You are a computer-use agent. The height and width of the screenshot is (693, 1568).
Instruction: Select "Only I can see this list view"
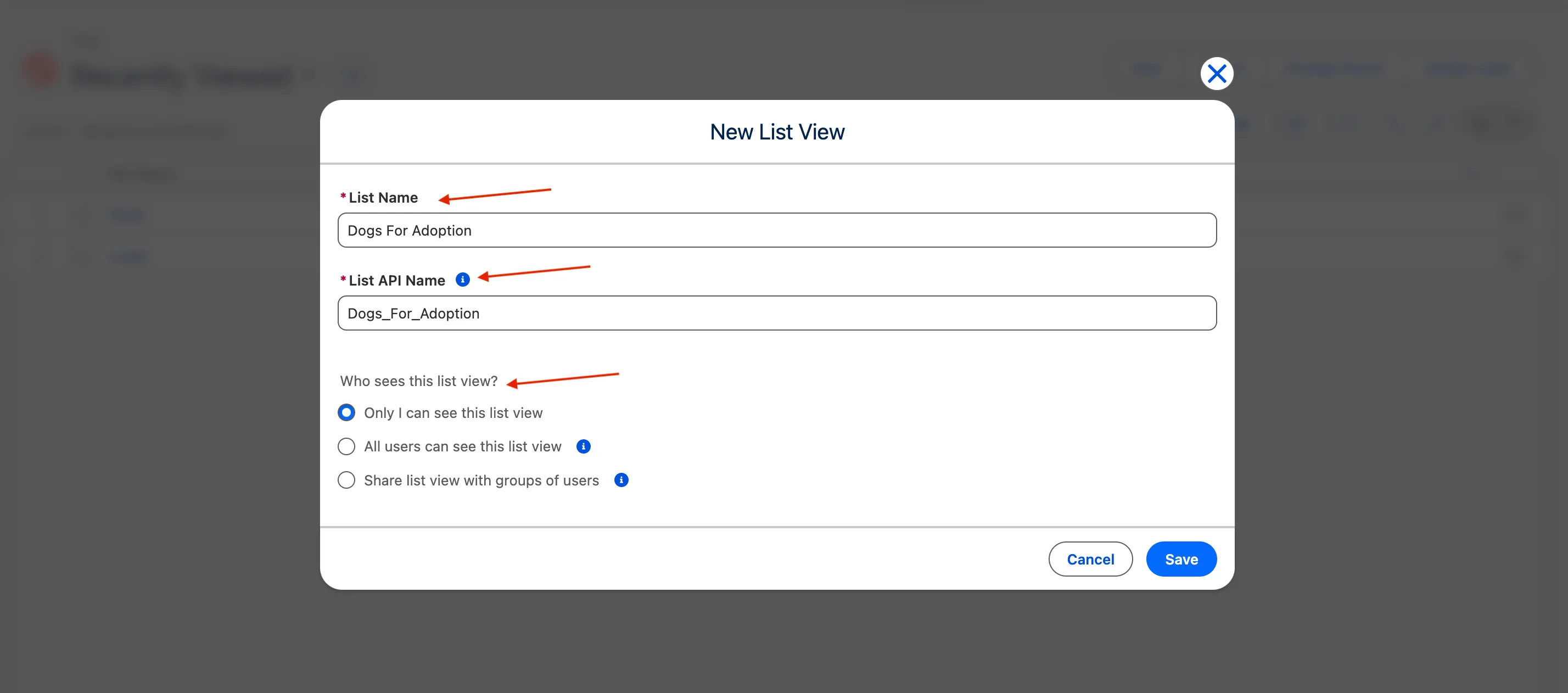[x=346, y=412]
